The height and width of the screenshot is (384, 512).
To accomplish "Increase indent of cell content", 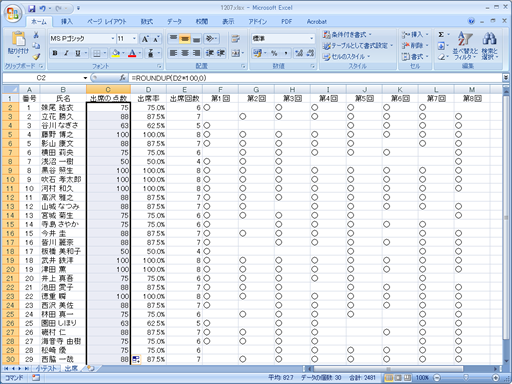I will coord(221,53).
